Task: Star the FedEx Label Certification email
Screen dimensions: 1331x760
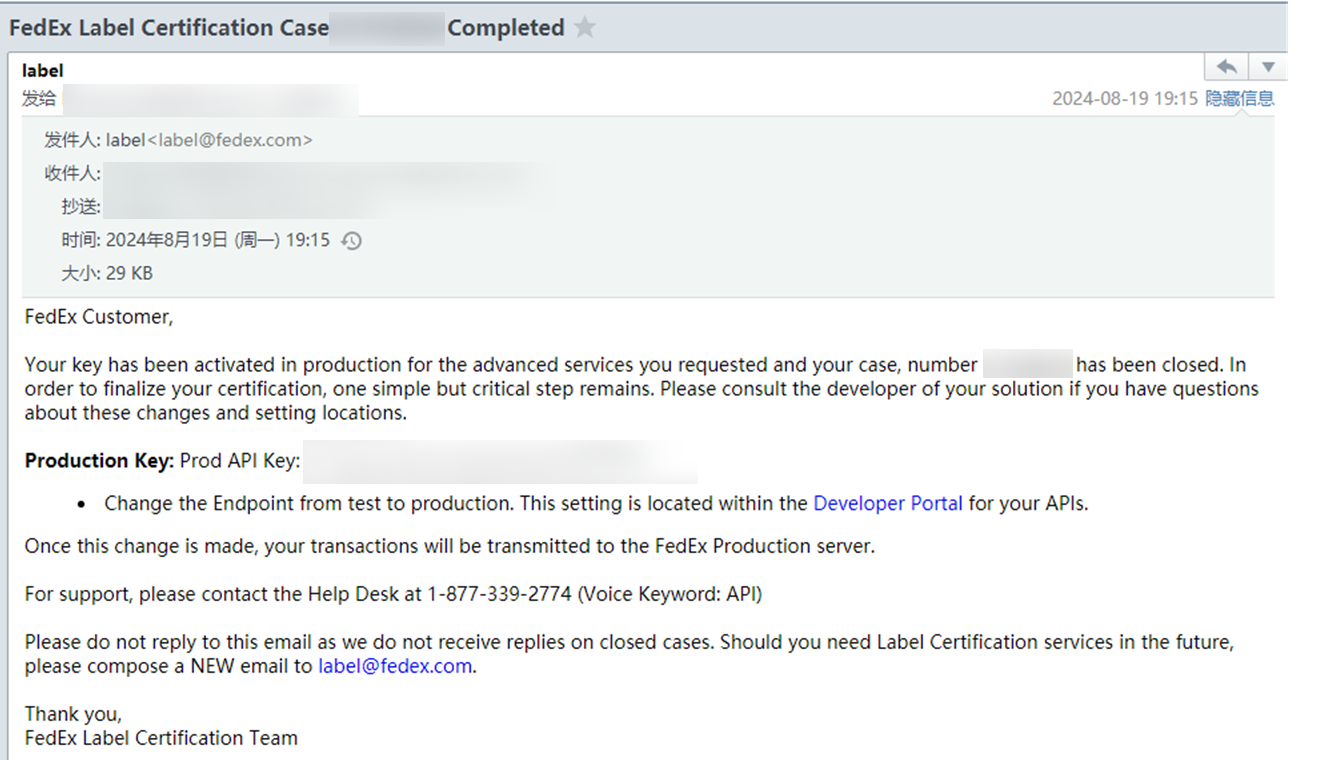Action: click(585, 28)
